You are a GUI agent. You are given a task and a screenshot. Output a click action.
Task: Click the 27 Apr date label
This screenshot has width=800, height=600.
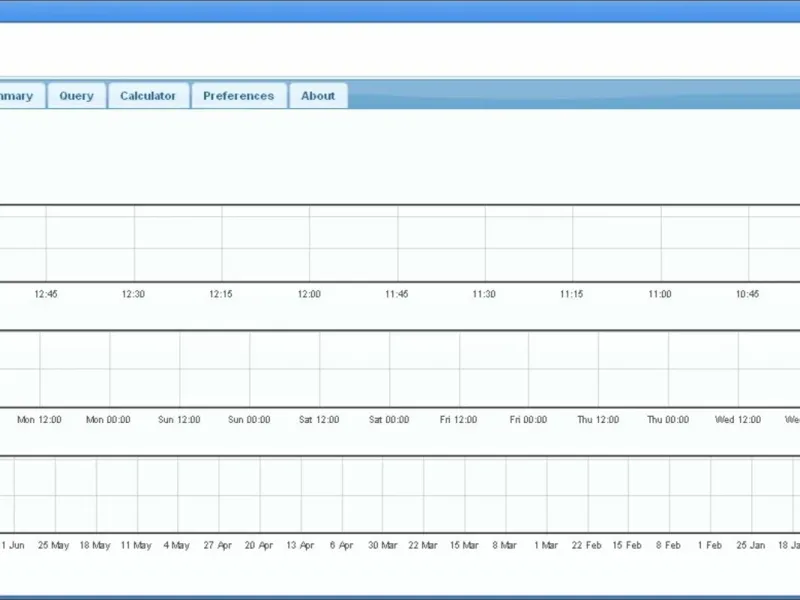tap(217, 545)
